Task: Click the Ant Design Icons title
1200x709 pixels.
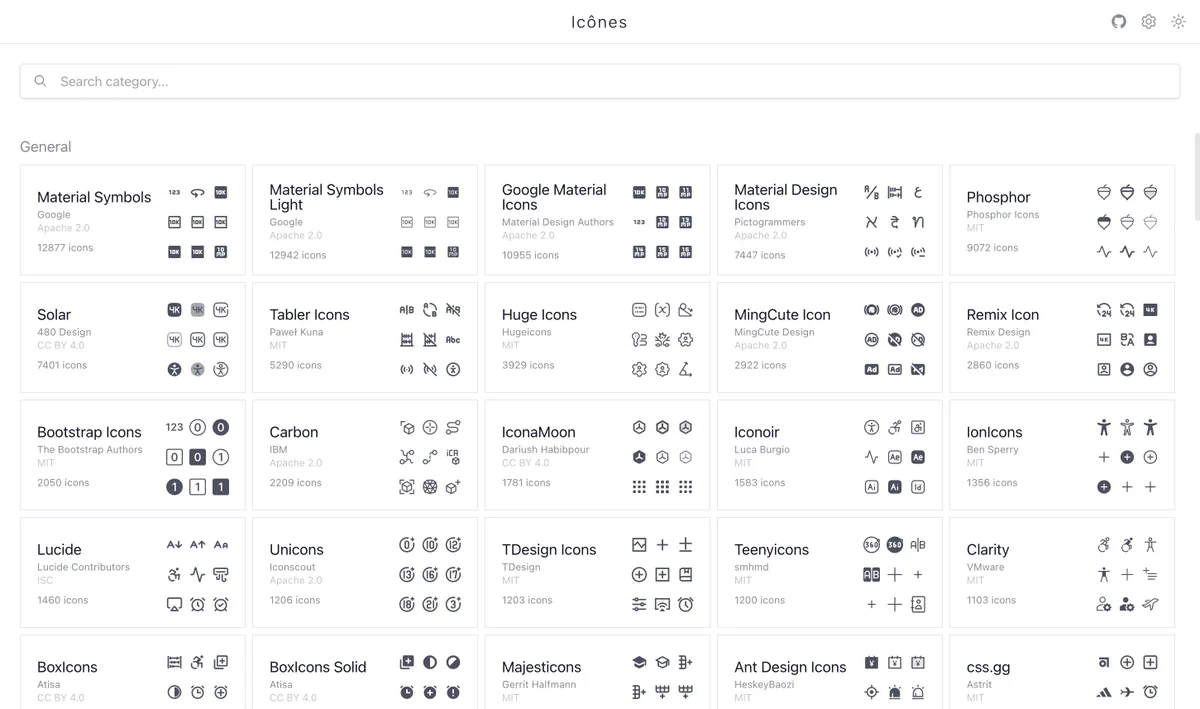Action: (790, 667)
